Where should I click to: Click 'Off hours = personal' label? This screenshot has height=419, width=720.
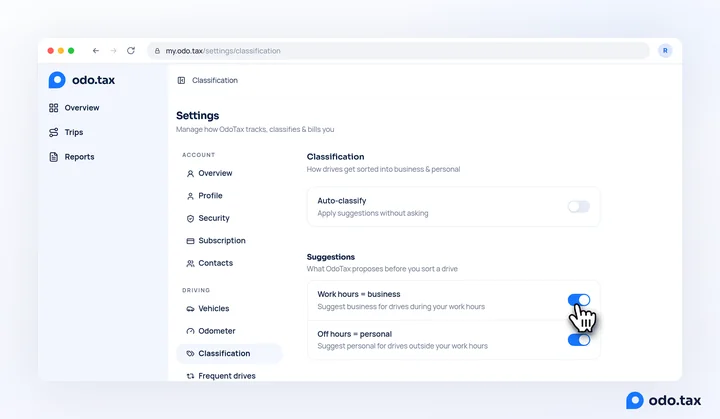click(354, 334)
